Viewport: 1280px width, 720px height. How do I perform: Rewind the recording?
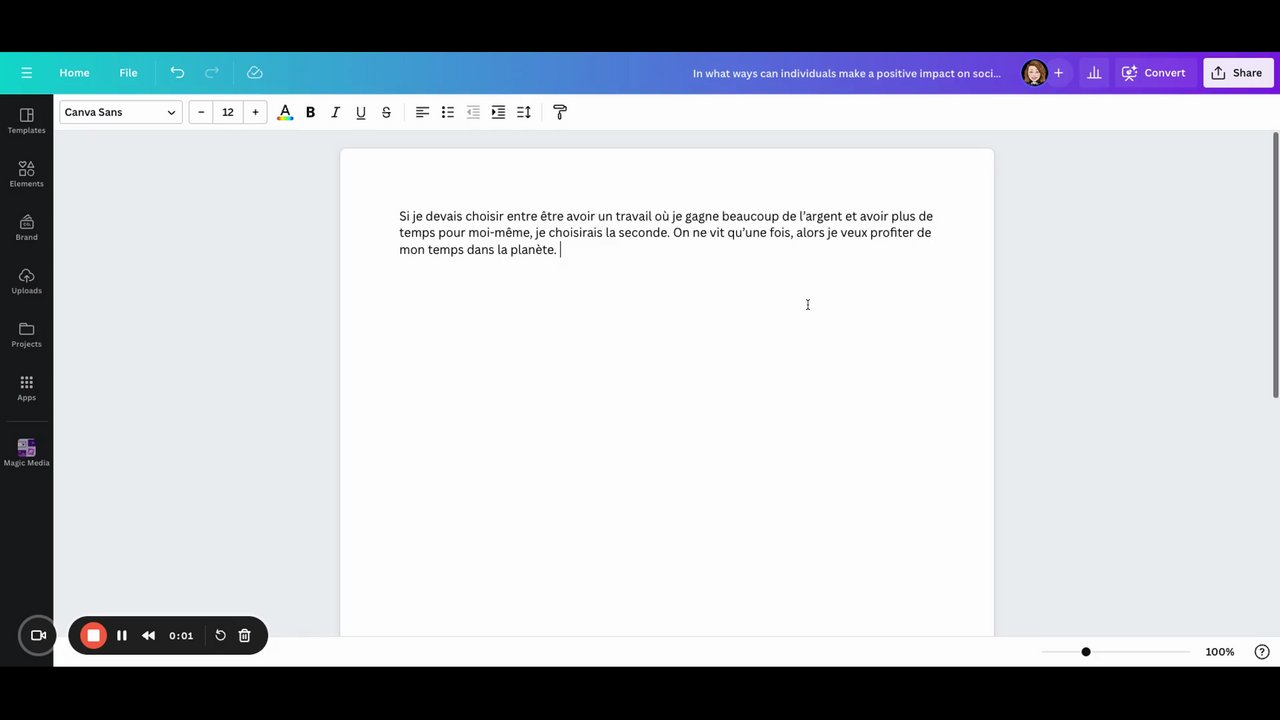pos(148,635)
